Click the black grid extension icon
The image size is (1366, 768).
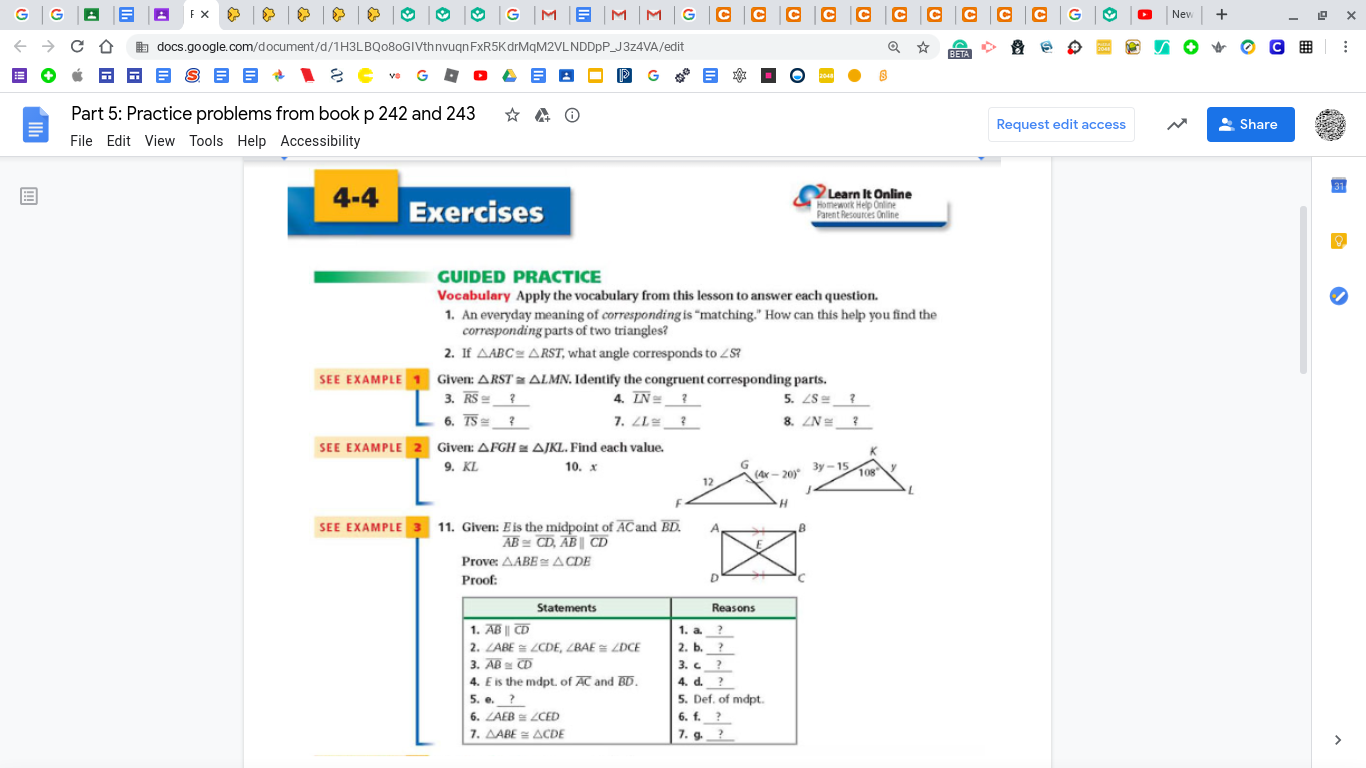(1306, 46)
